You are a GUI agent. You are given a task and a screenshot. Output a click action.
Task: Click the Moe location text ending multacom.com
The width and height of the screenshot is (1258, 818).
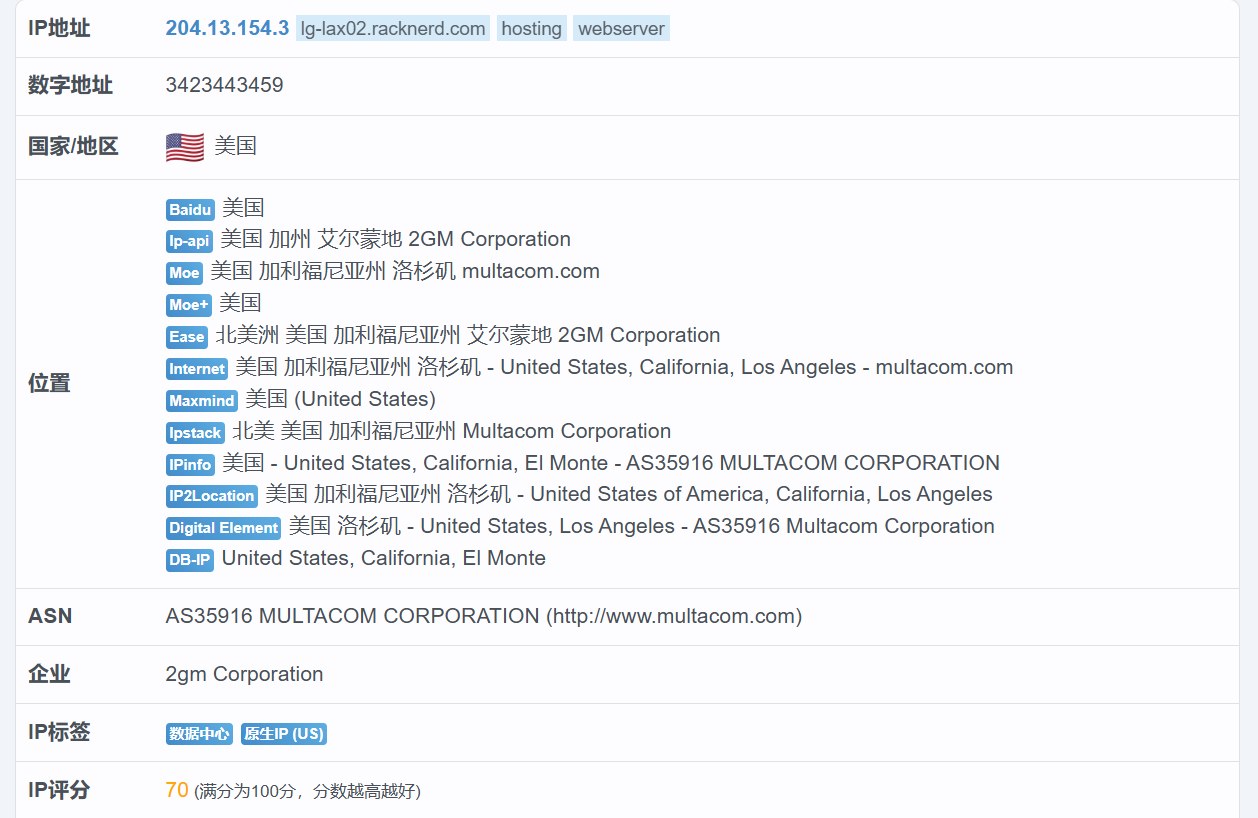(405, 271)
